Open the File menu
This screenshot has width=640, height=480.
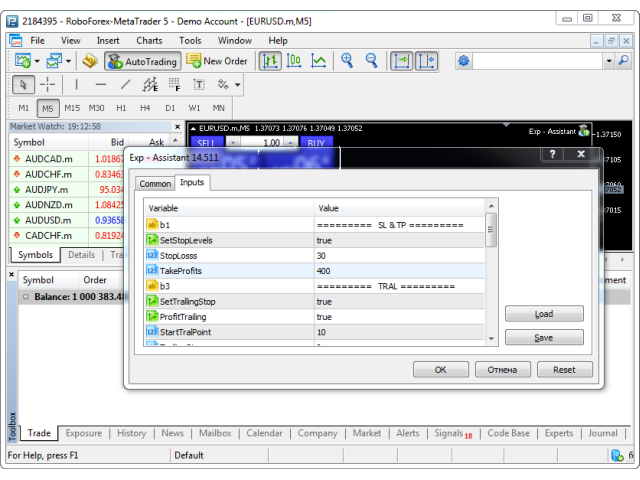(37, 41)
